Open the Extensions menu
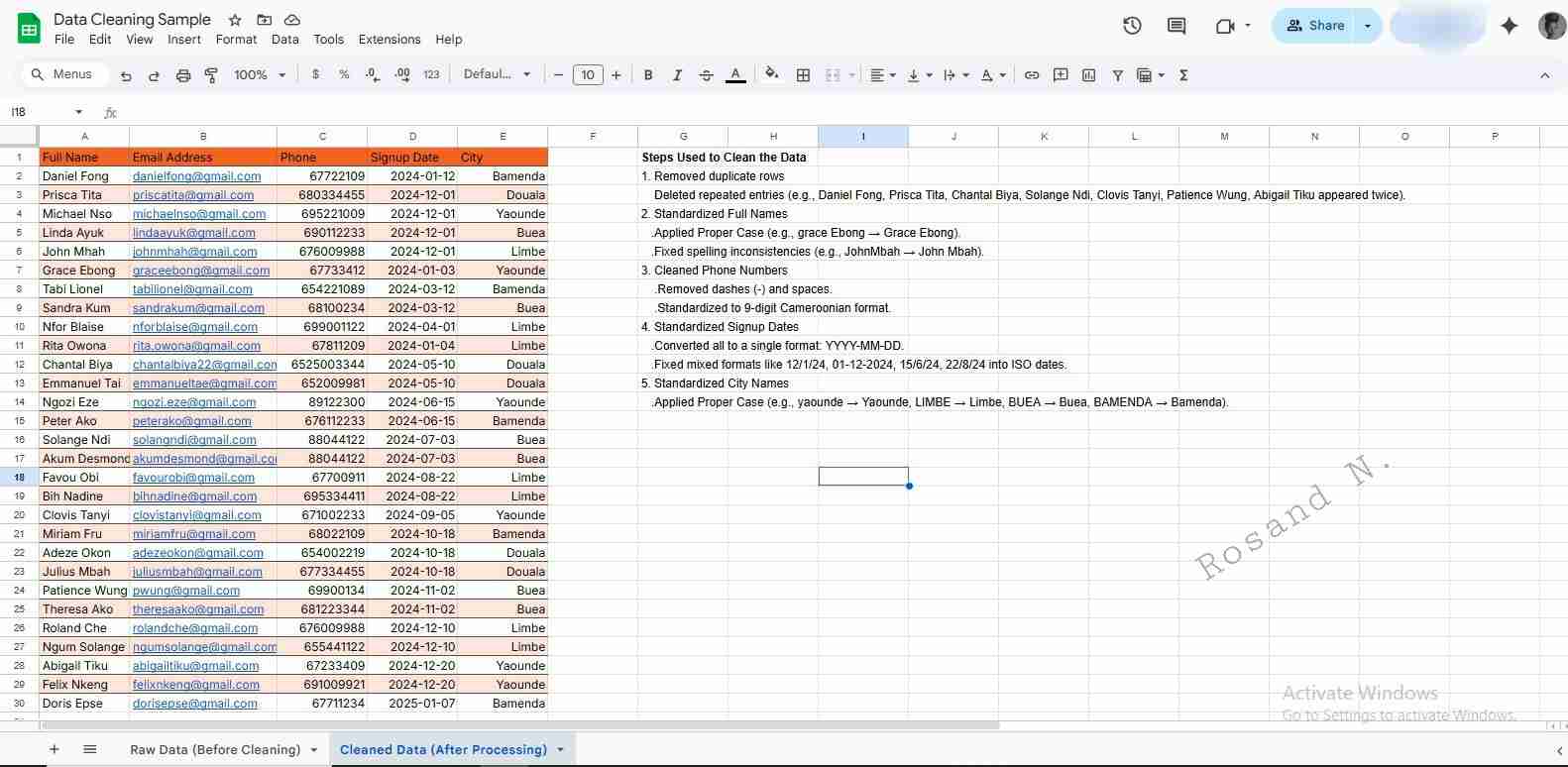This screenshot has width=1568, height=767. click(389, 40)
